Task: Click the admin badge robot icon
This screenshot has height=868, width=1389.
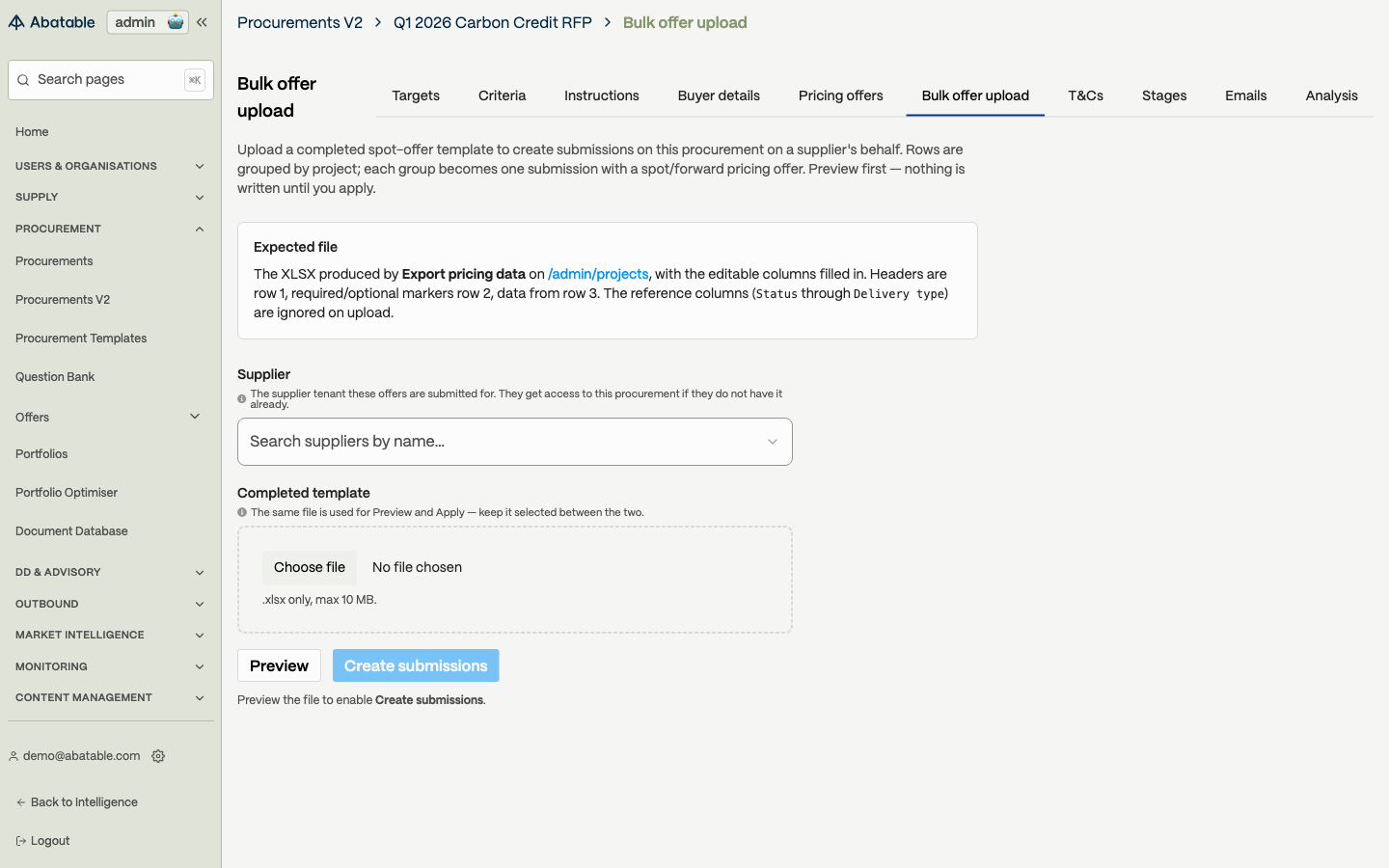Action: pyautogui.click(x=176, y=22)
